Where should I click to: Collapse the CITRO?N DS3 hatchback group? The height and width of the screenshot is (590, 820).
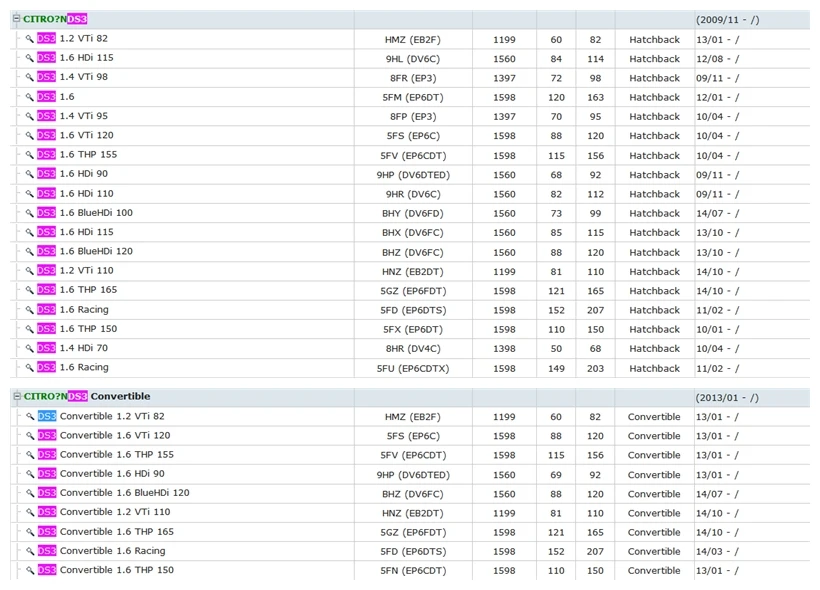pyautogui.click(x=16, y=19)
